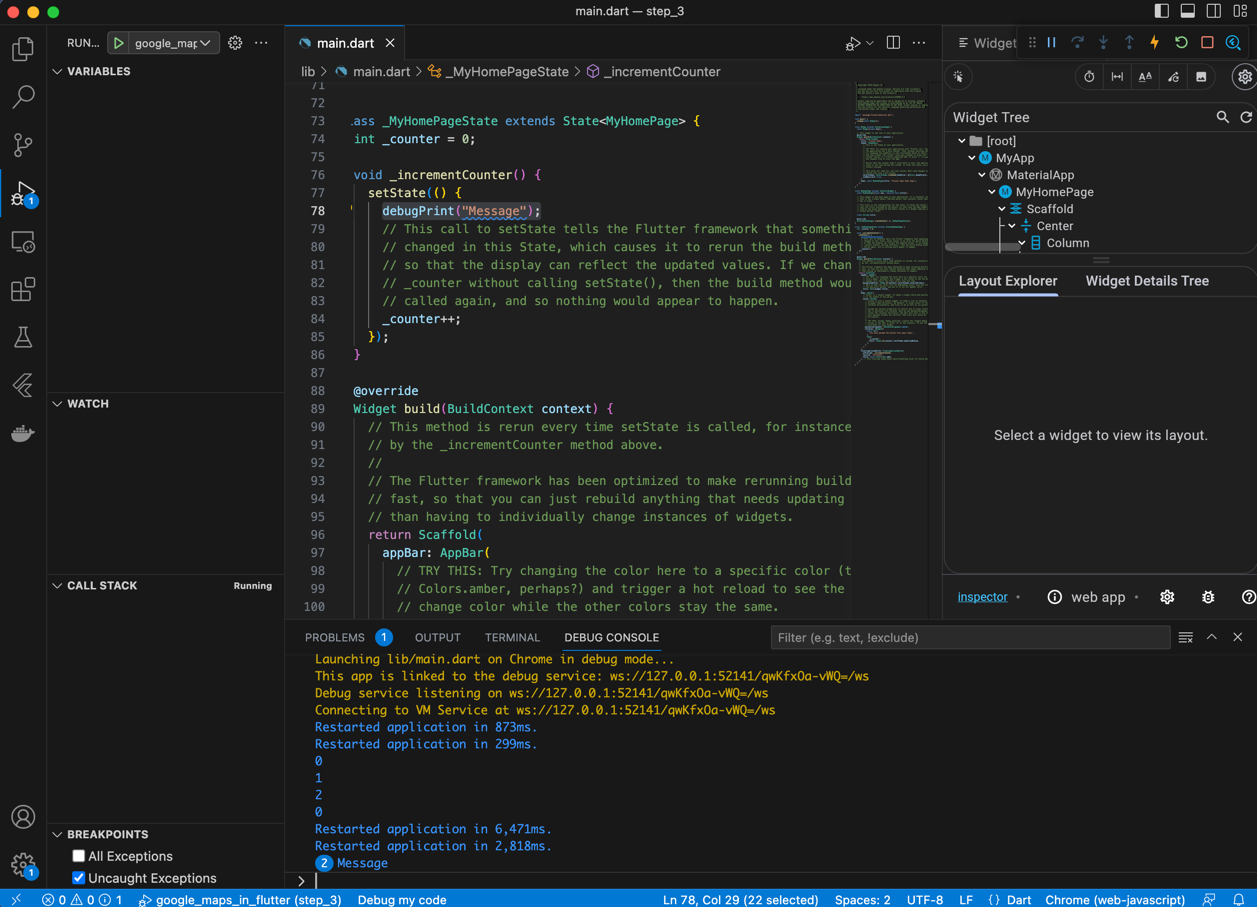Open the Flutter sidebar icon
Image resolution: width=1257 pixels, height=907 pixels.
[x=23, y=385]
